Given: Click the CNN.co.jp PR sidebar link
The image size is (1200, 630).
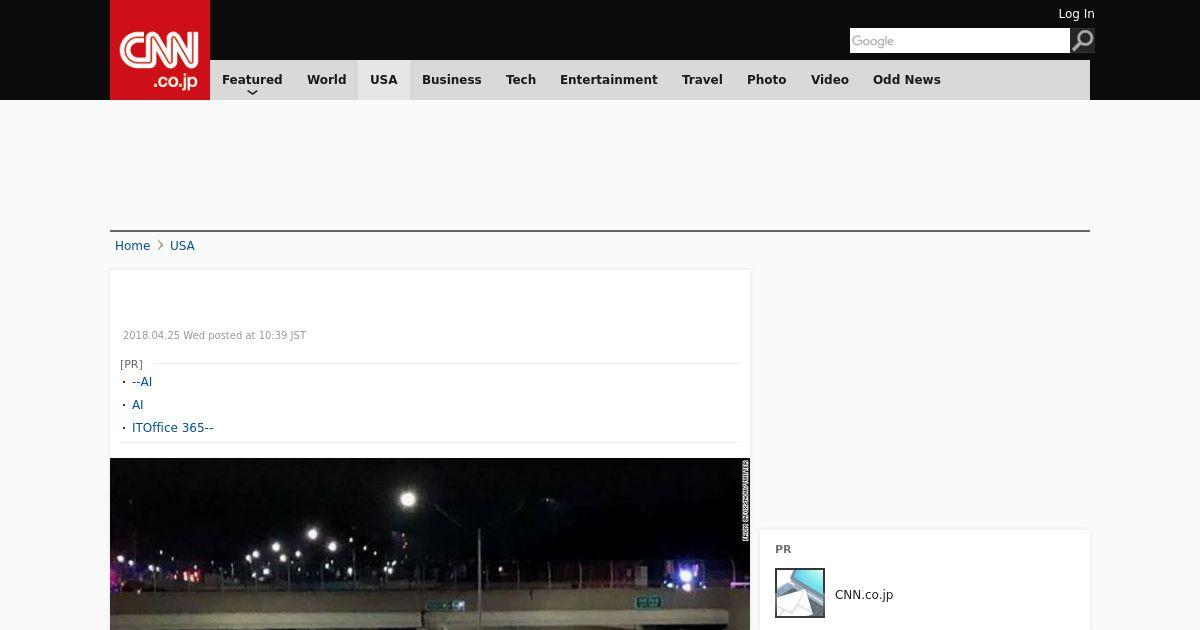Looking at the screenshot, I should point(864,595).
